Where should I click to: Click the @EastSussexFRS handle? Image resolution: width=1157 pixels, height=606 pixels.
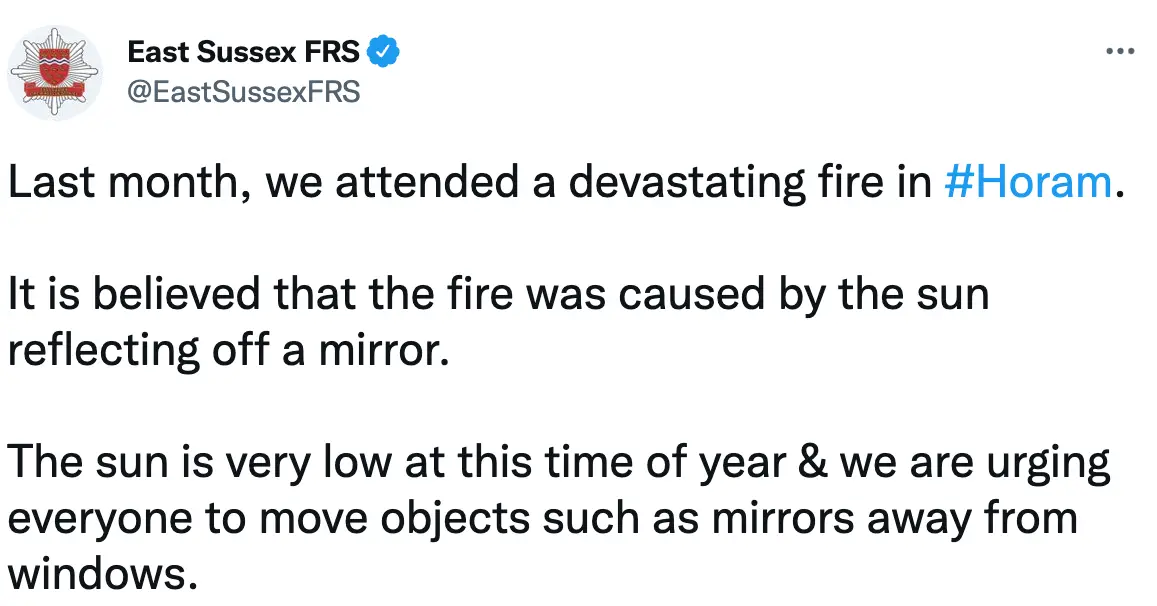pos(243,93)
